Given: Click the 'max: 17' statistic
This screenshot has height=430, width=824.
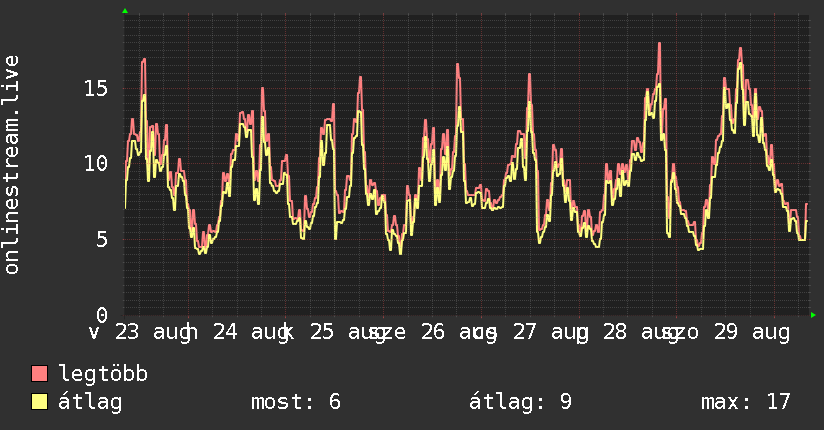Looking at the screenshot, I should (x=746, y=402).
